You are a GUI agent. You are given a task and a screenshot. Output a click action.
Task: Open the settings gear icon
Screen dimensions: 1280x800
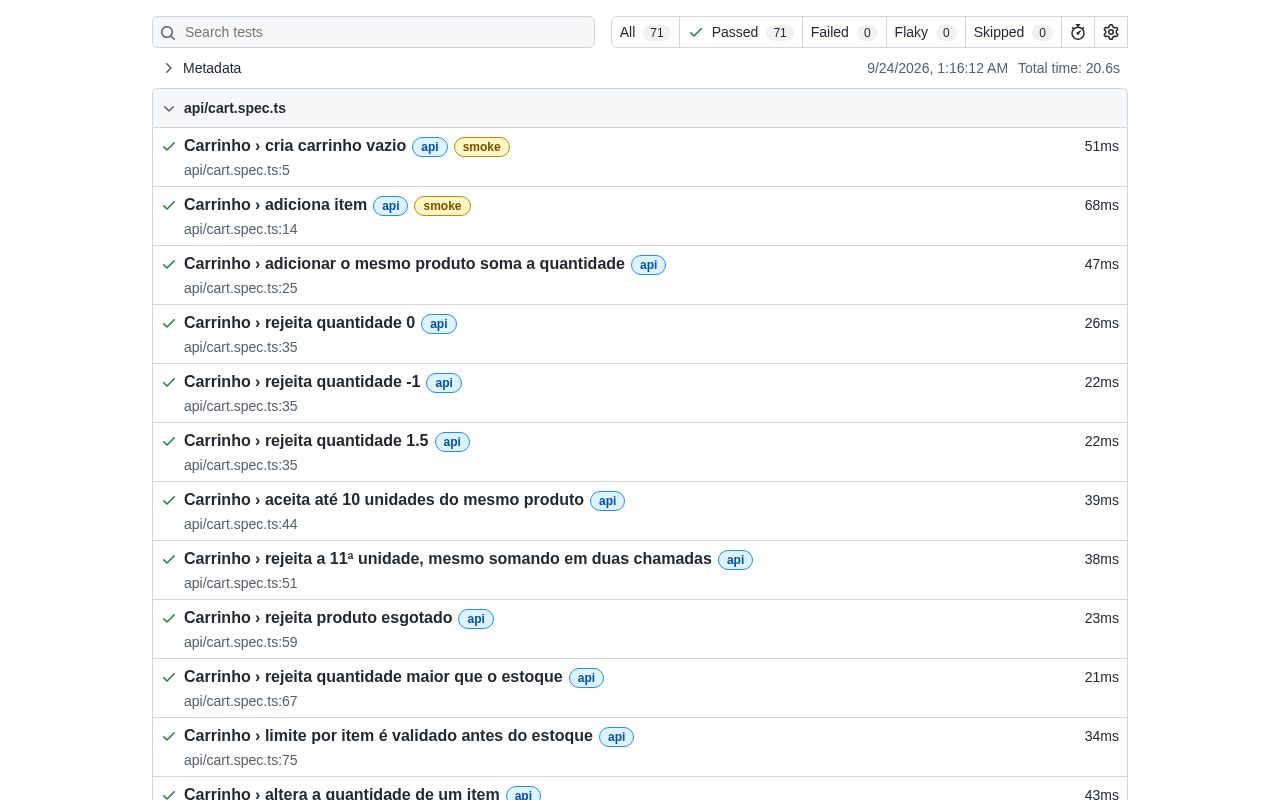1111,32
